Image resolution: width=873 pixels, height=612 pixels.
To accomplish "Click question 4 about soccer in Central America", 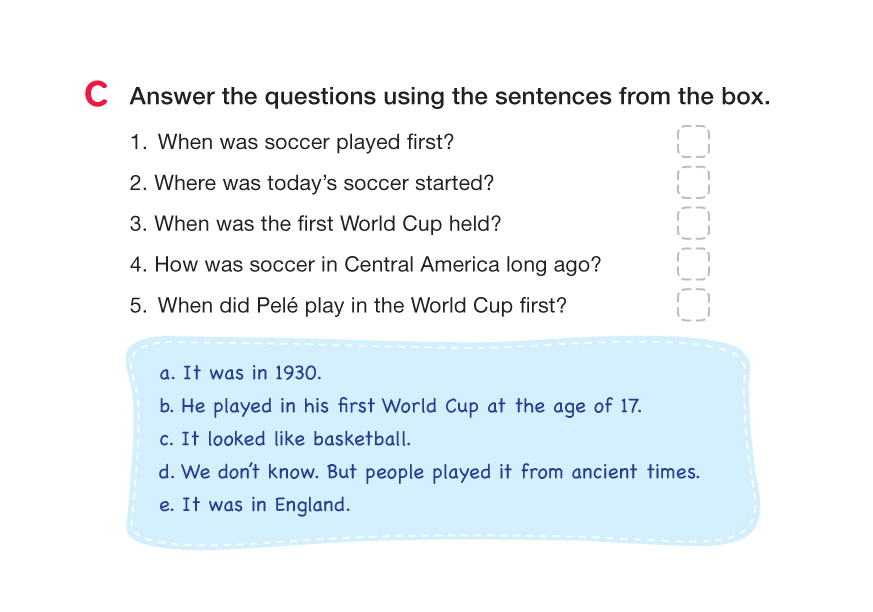I will tap(365, 265).
